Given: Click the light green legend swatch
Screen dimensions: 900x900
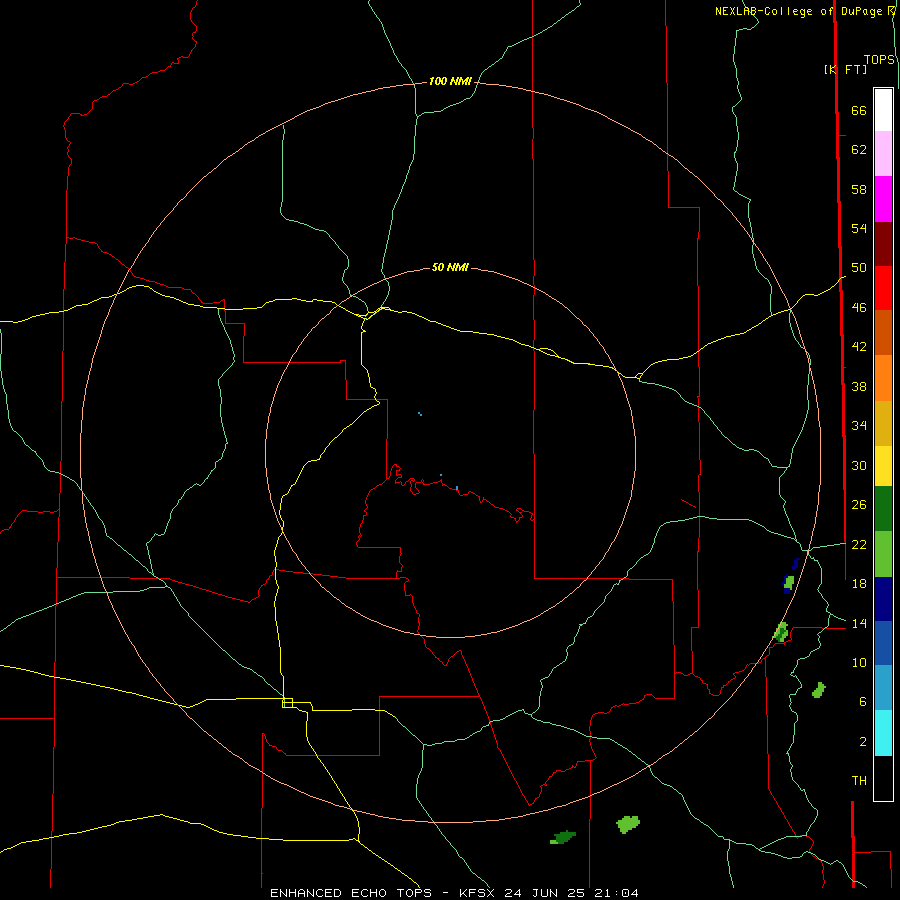Looking at the screenshot, I should [x=883, y=554].
